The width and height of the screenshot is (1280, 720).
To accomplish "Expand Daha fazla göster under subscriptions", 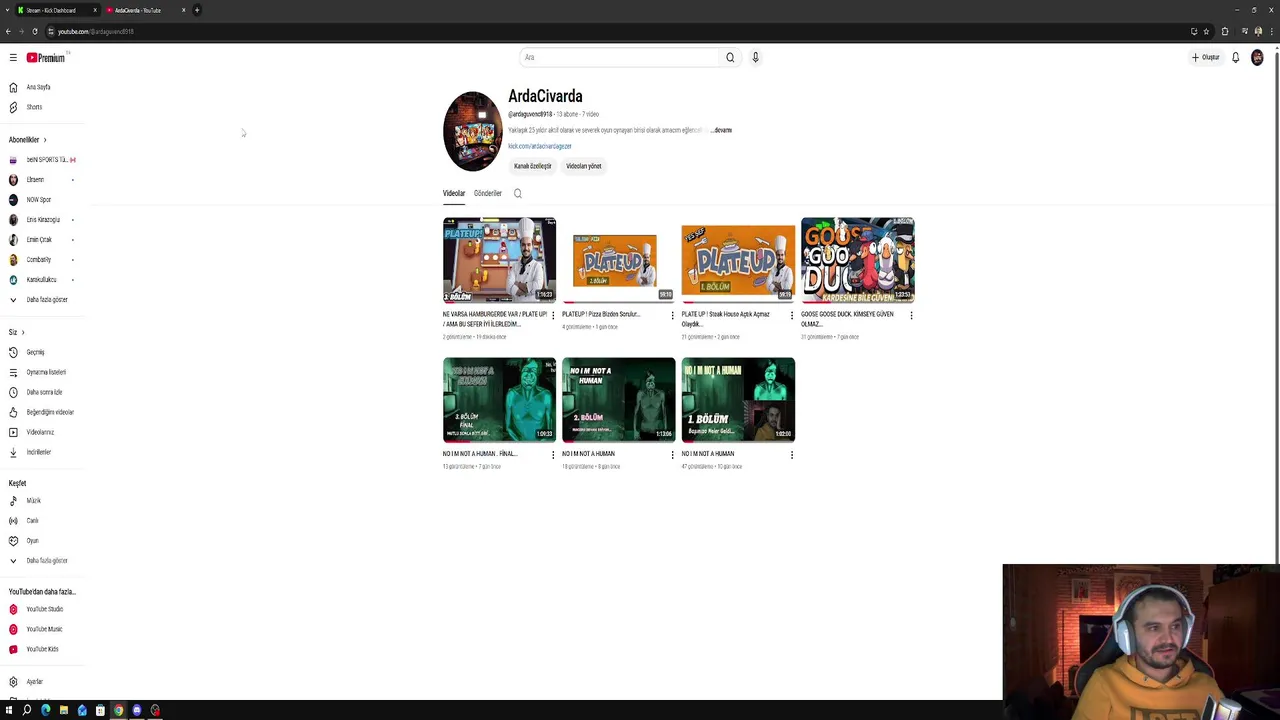I will (x=46, y=300).
